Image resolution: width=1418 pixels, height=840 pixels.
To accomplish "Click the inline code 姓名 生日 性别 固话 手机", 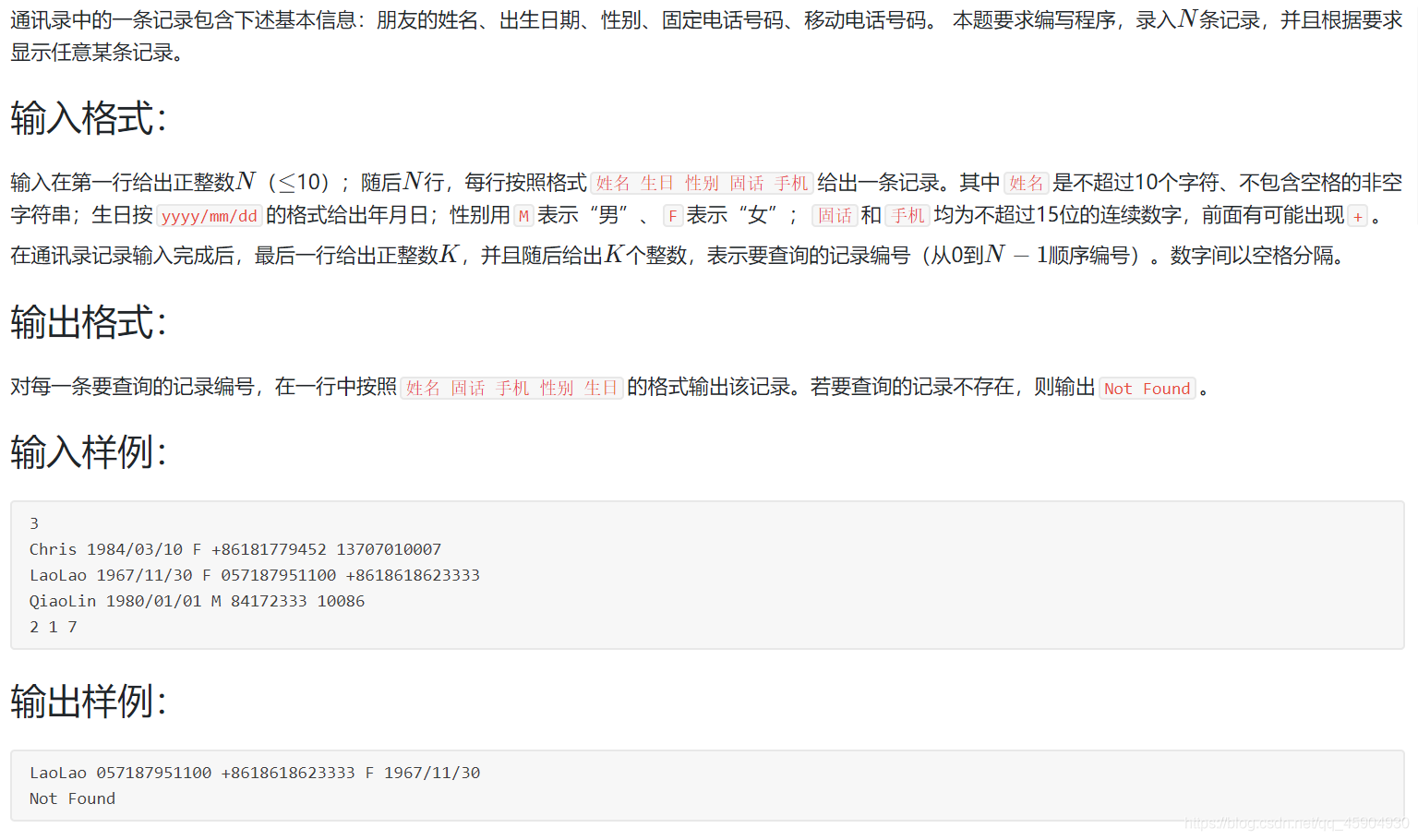I will pos(702,183).
